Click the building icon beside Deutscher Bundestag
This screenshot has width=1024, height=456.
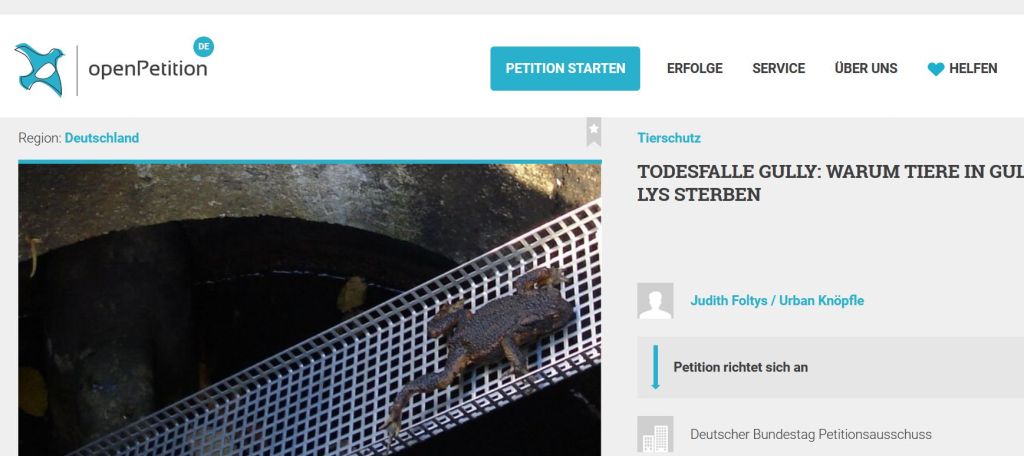pyautogui.click(x=655, y=435)
